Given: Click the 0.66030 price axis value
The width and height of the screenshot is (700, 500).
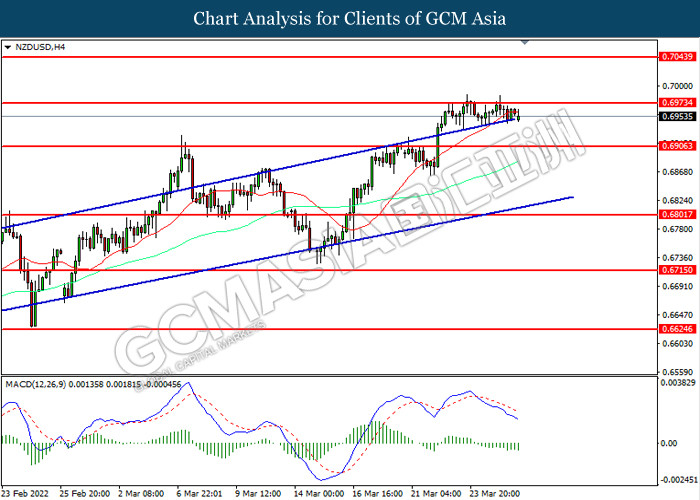Looking at the screenshot, I should 678,343.
